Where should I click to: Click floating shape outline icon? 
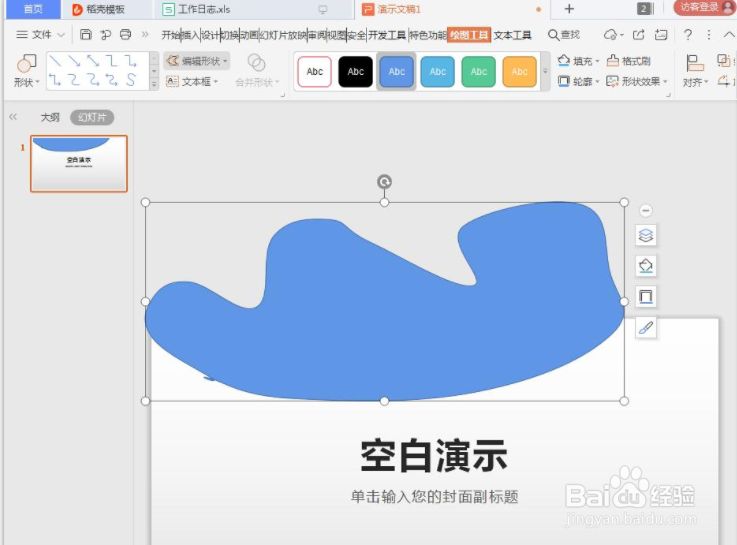(x=646, y=296)
